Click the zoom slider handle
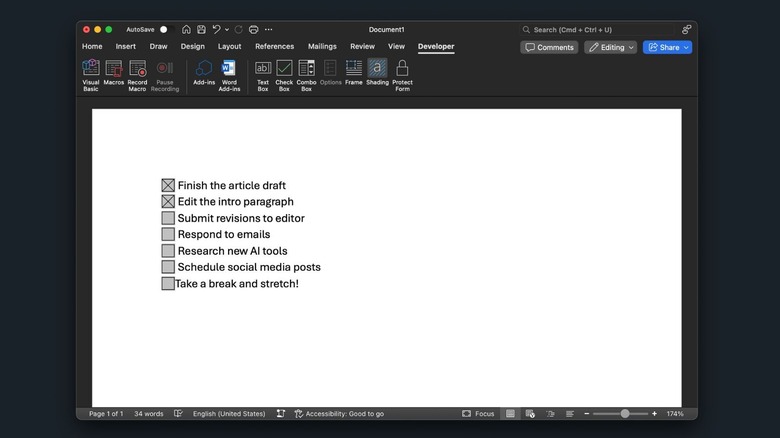This screenshot has width=780, height=438. pos(625,413)
